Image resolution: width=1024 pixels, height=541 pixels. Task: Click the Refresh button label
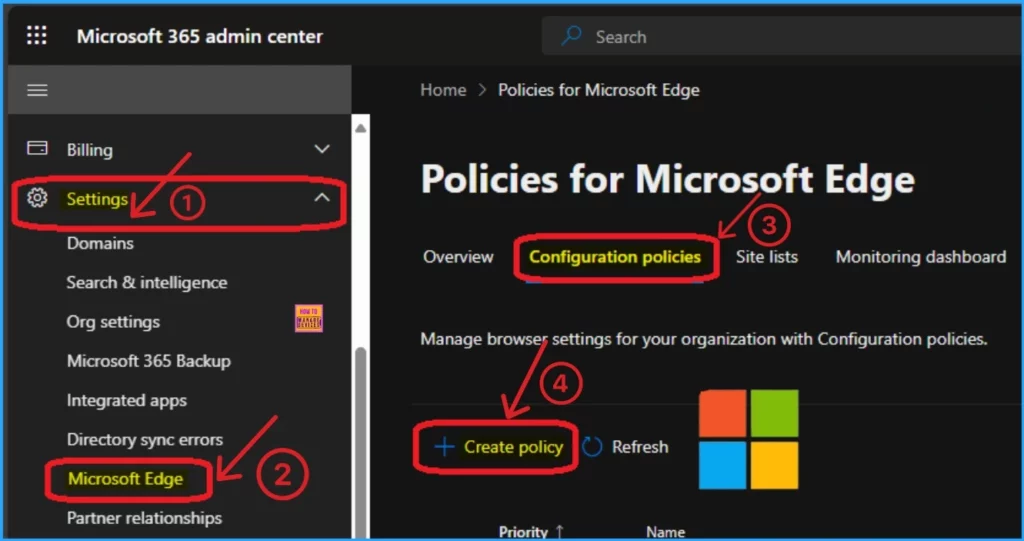(640, 447)
